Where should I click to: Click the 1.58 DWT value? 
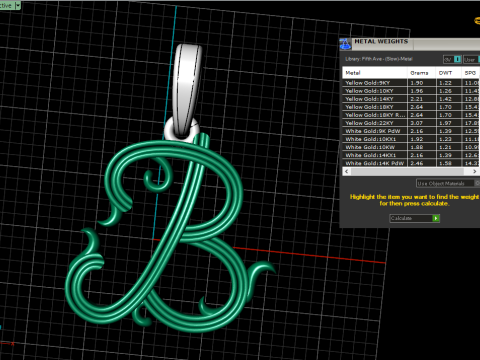click(x=445, y=163)
